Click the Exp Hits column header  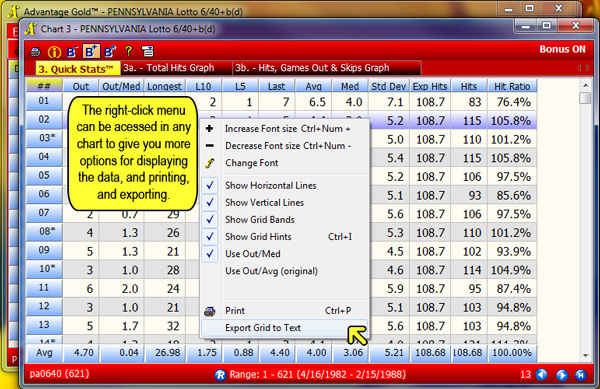(x=430, y=86)
